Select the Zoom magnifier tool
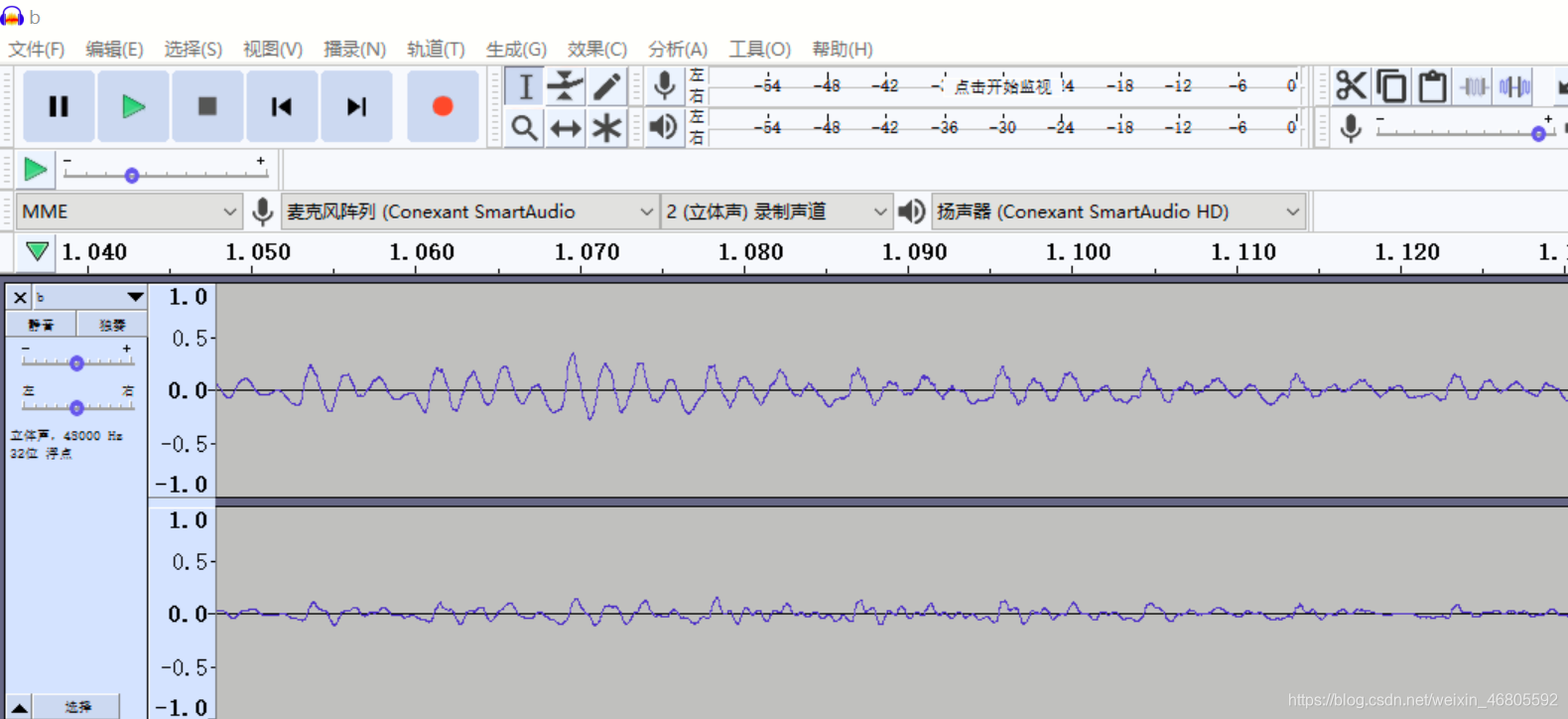Viewport: 1568px width, 719px height. 525,128
